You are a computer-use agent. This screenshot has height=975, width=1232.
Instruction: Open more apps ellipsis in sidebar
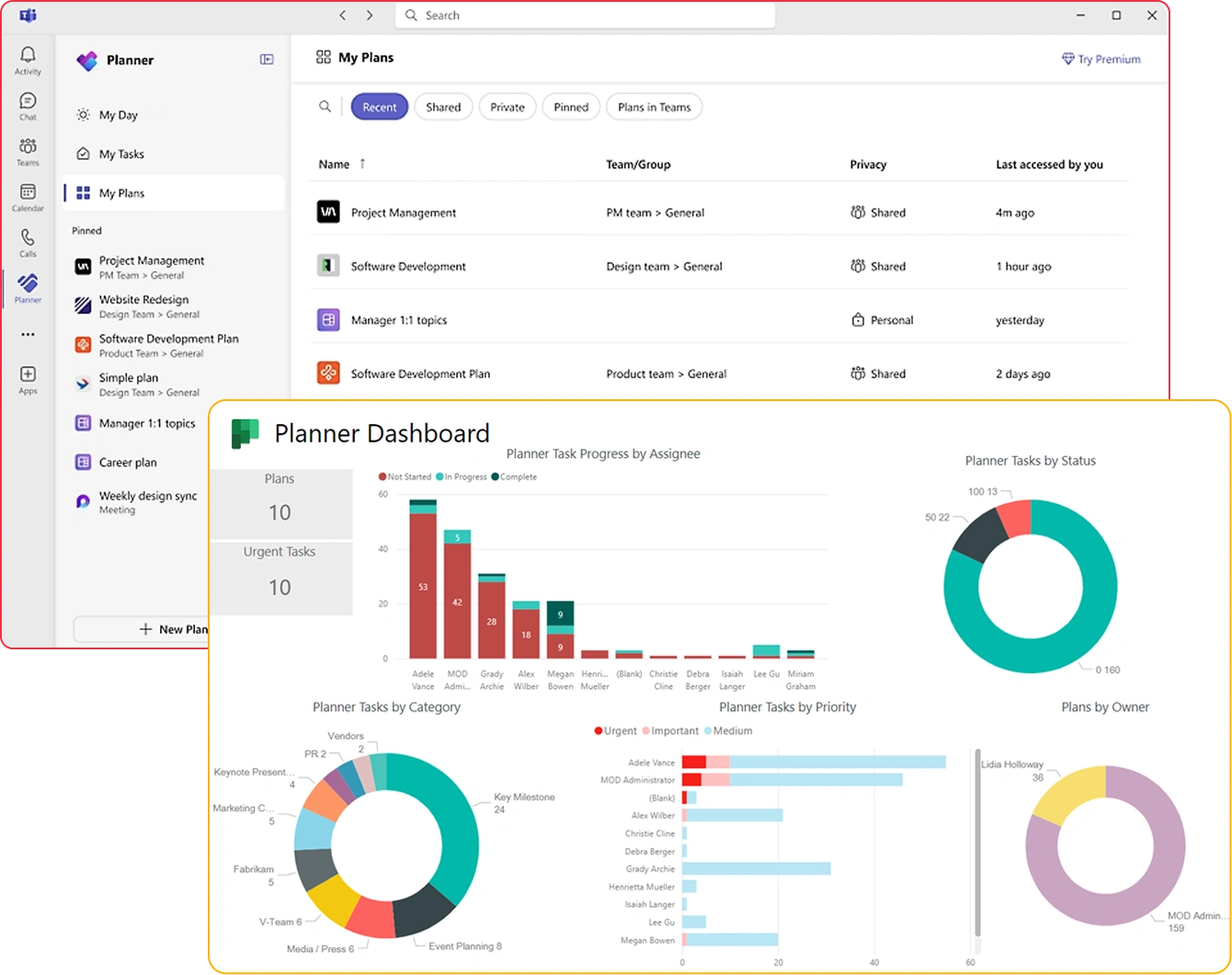click(28, 335)
